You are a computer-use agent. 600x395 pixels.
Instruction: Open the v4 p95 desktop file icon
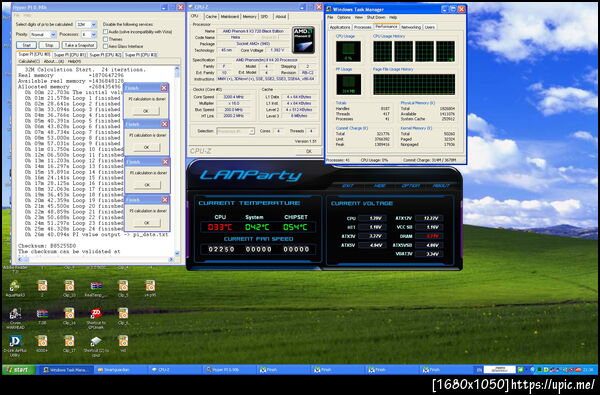pyautogui.click(x=150, y=287)
